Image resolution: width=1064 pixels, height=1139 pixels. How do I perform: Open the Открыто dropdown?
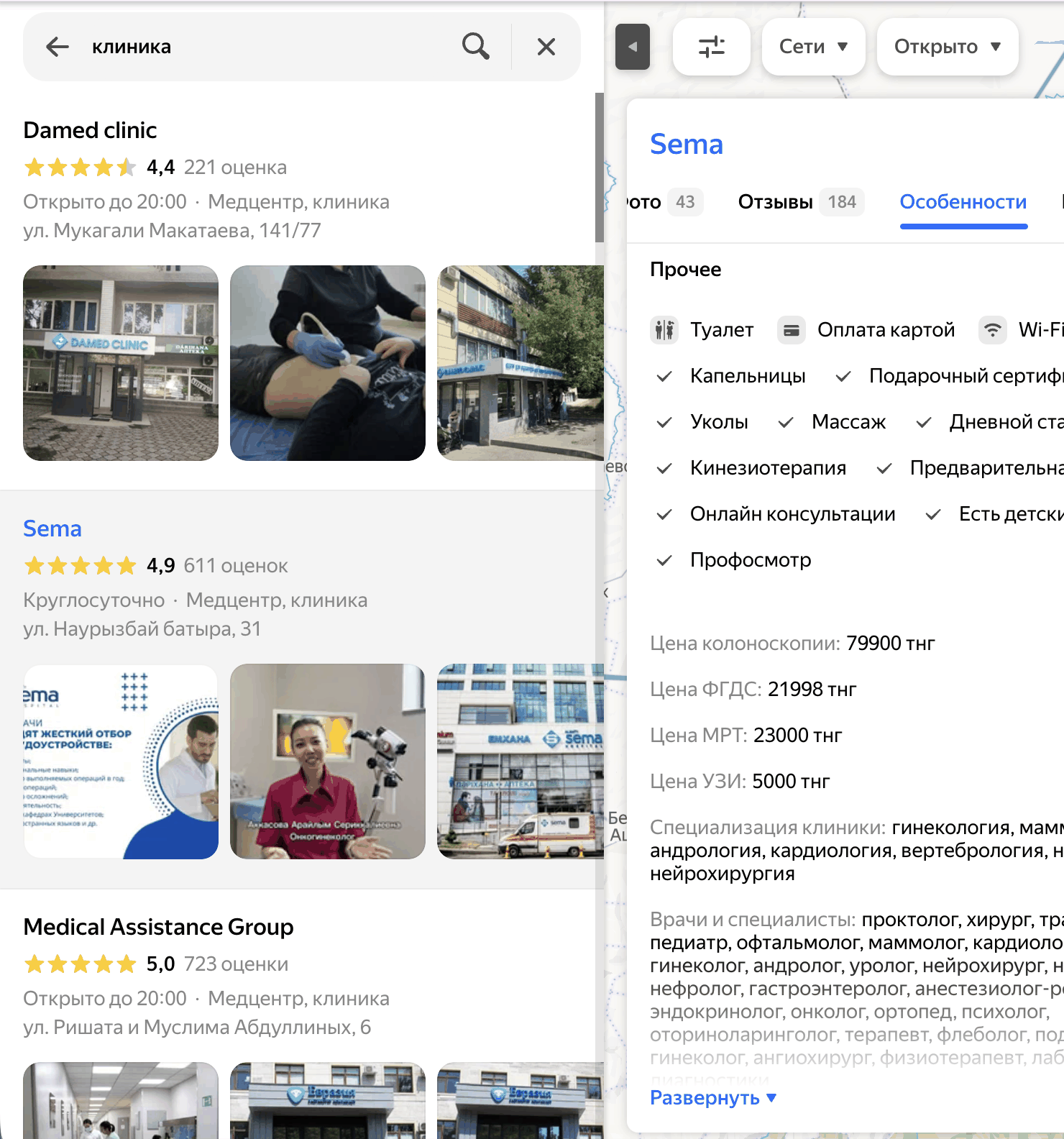coord(948,47)
